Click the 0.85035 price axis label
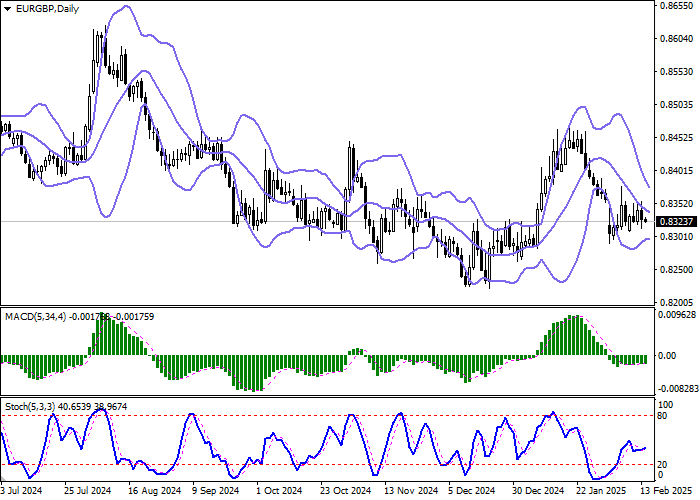Screen dimensions: 700x500 tap(677, 105)
